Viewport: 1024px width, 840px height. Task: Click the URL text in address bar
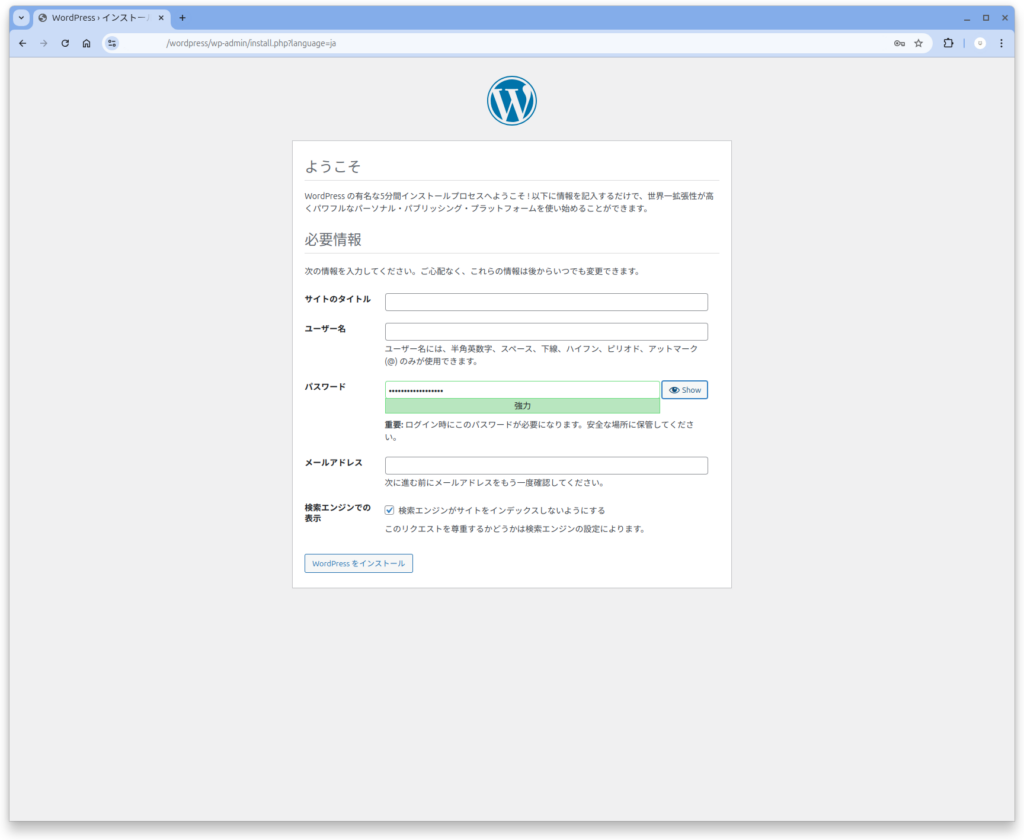251,43
